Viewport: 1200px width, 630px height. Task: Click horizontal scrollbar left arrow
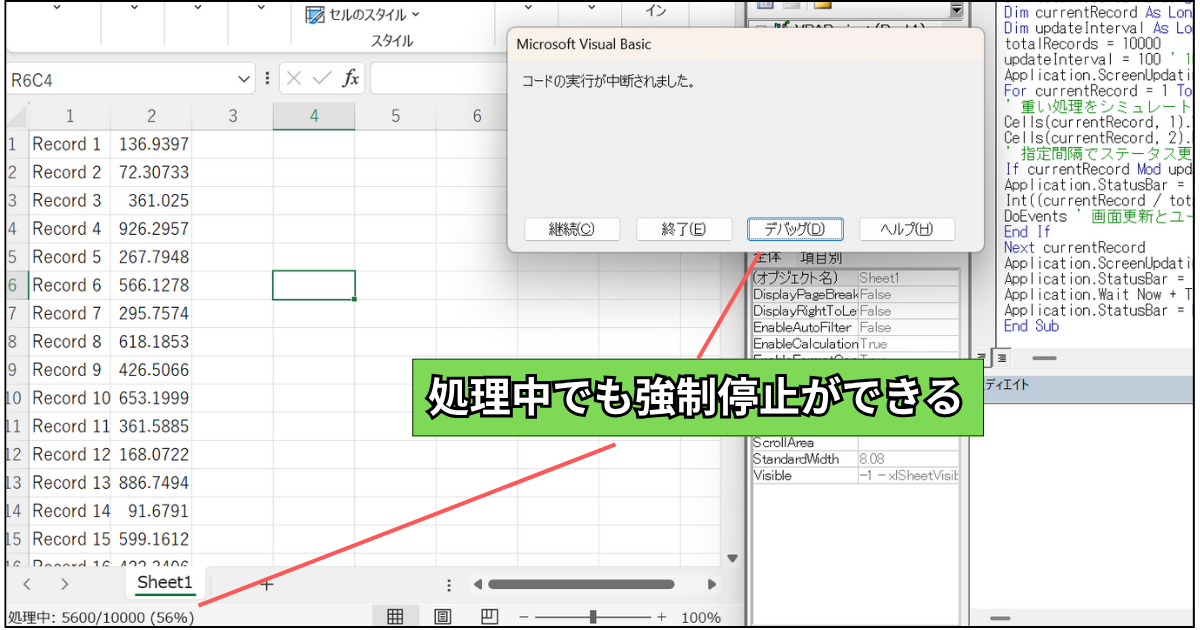(478, 585)
